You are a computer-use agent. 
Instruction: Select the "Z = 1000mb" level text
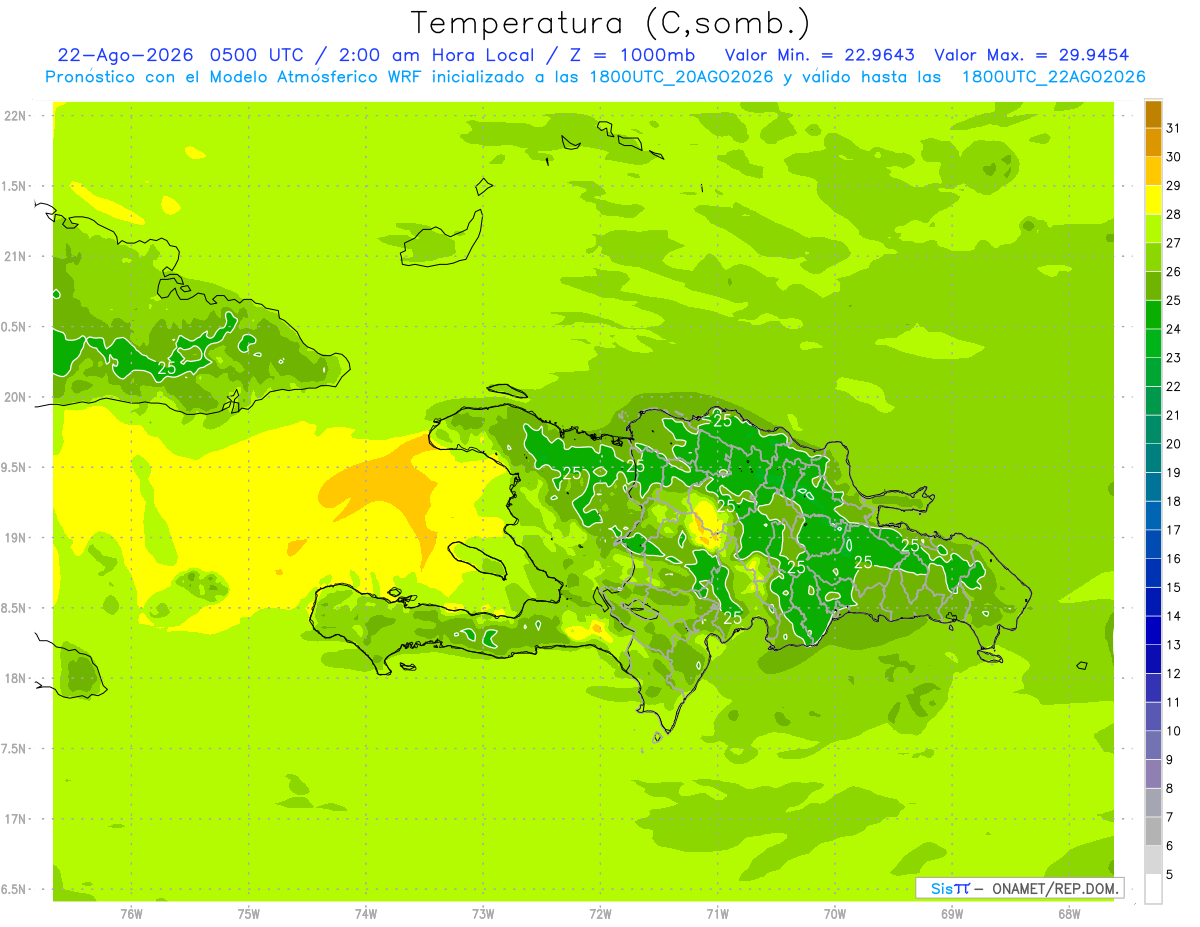630,55
